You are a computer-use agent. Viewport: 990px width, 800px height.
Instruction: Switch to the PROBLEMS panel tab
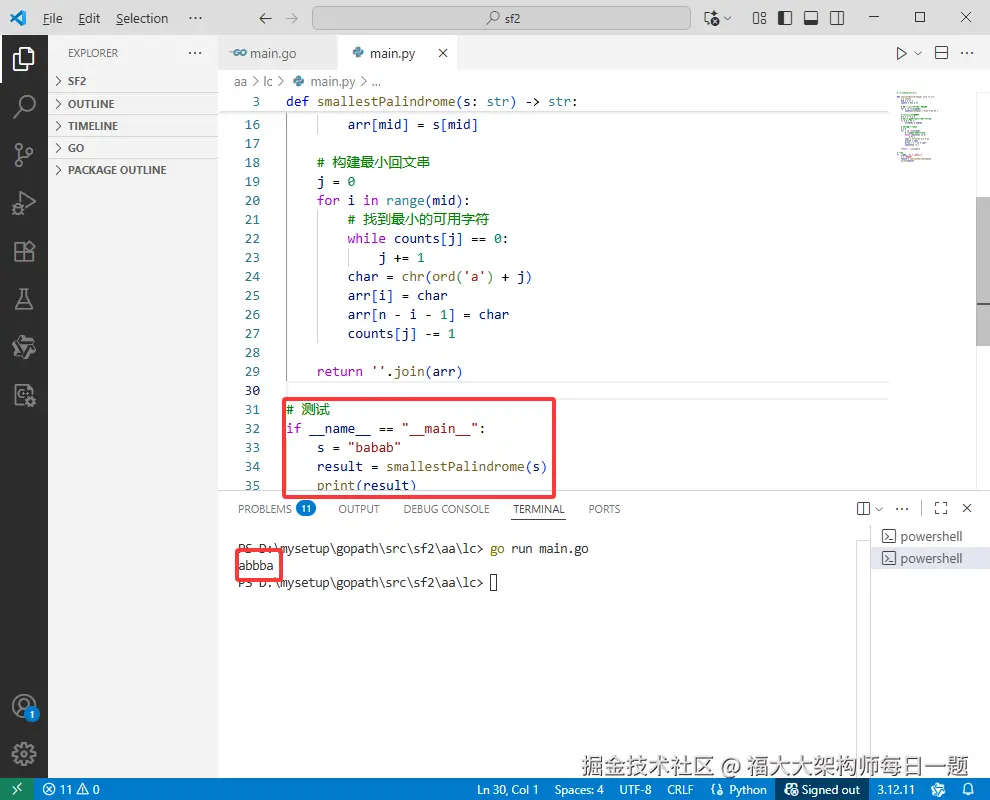276,509
